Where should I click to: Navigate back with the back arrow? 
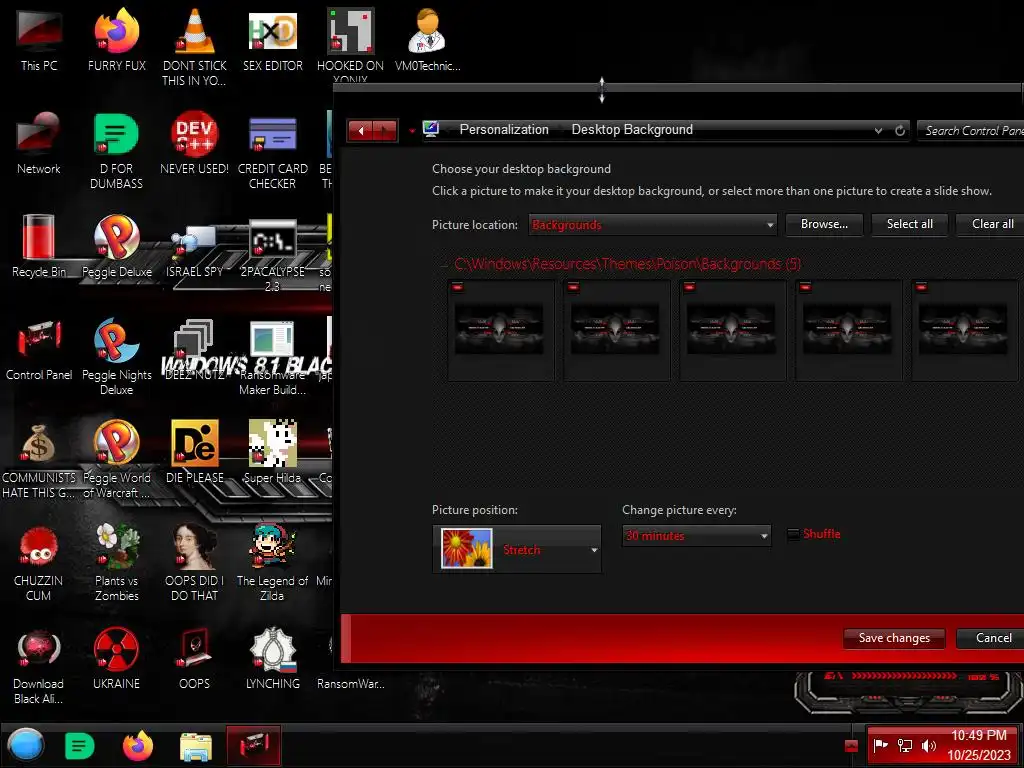click(360, 131)
